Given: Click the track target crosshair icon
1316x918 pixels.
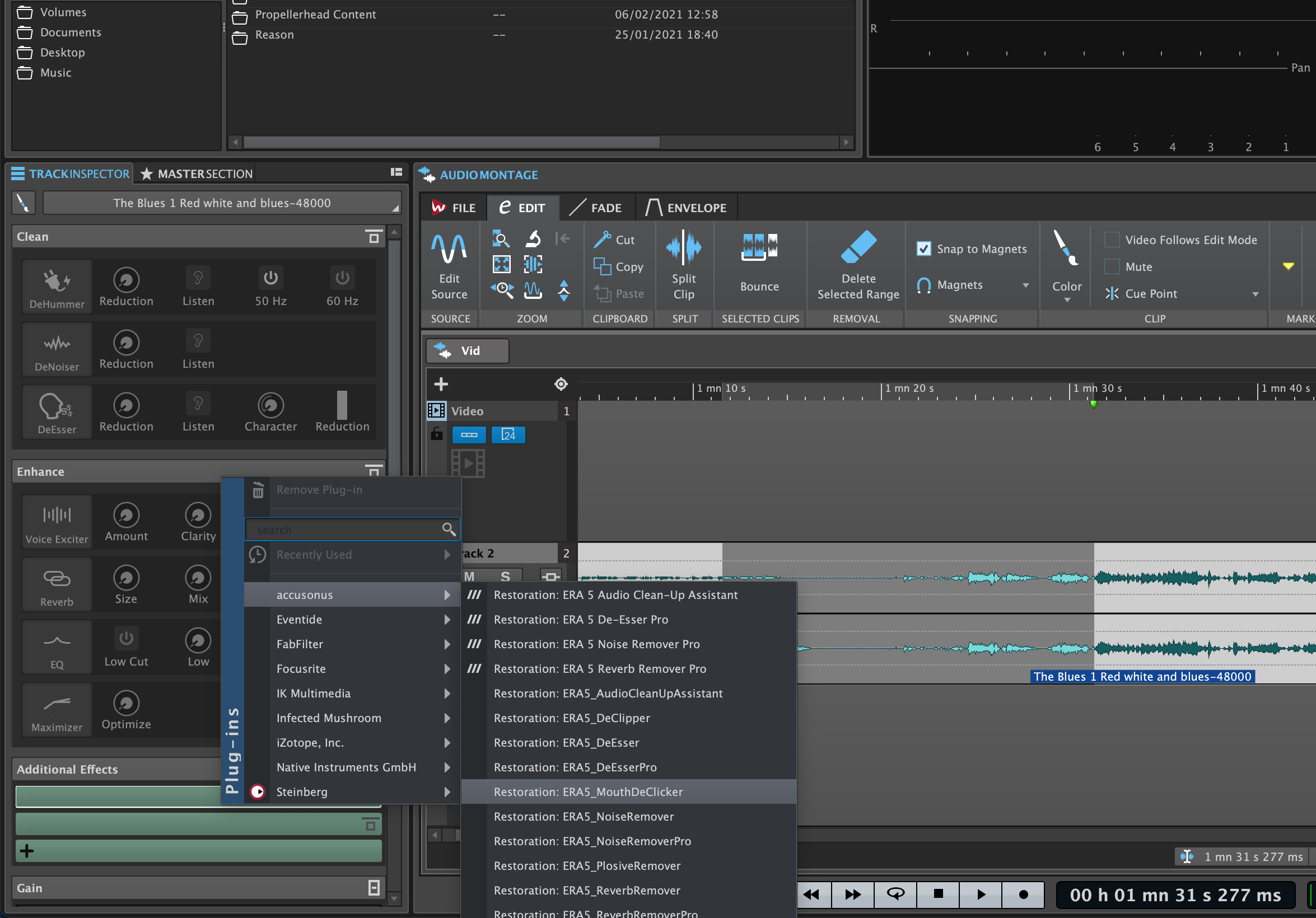Looking at the screenshot, I should pos(561,384).
